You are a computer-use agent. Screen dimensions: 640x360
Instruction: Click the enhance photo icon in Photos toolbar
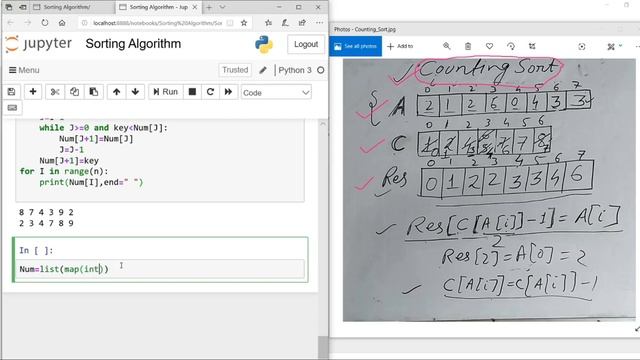[x=582, y=47]
